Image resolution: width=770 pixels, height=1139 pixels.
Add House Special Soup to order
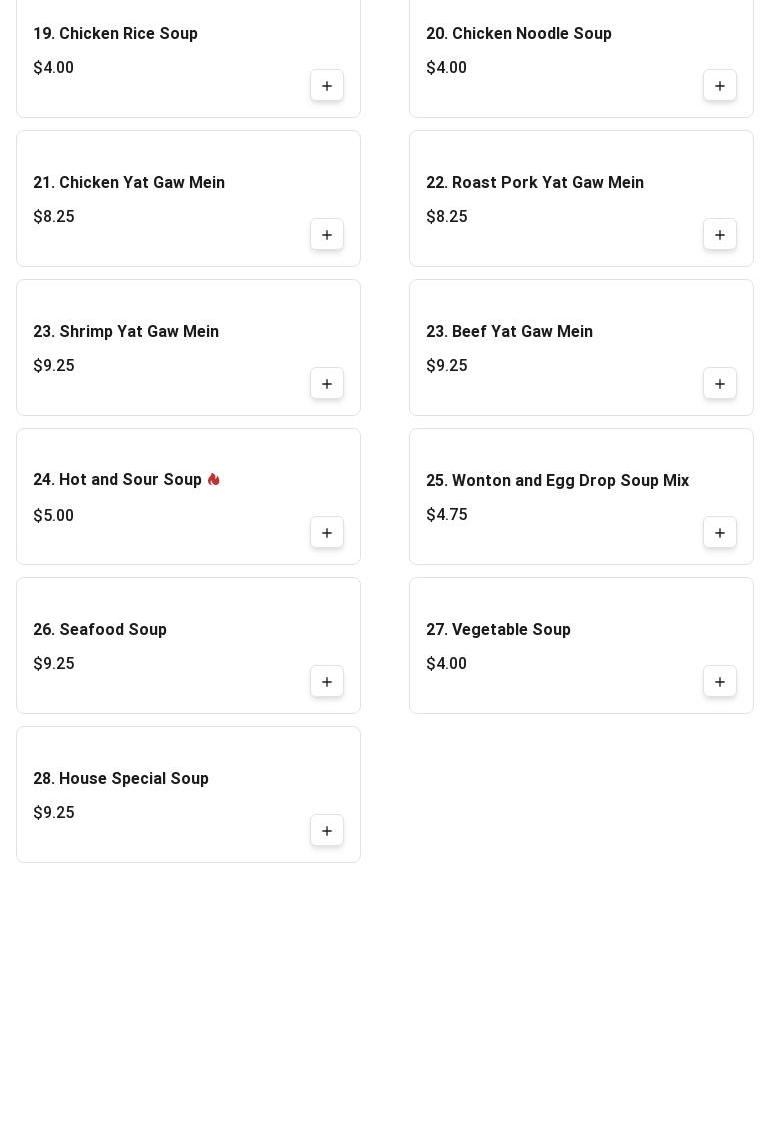click(327, 831)
